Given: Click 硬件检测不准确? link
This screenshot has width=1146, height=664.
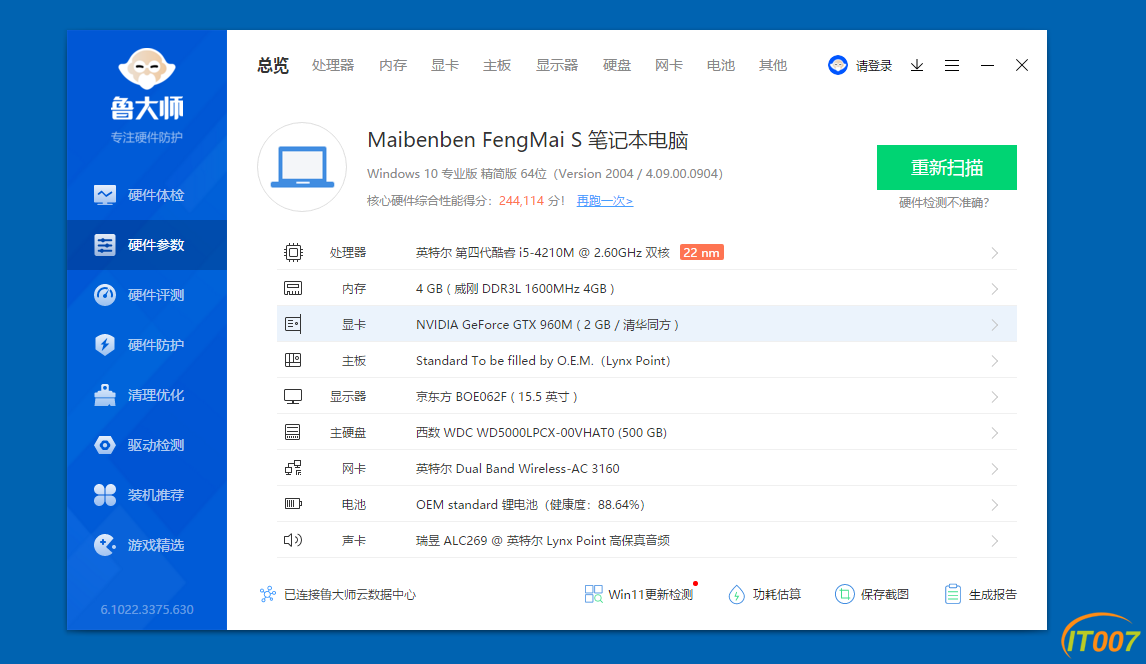Looking at the screenshot, I should click(944, 203).
